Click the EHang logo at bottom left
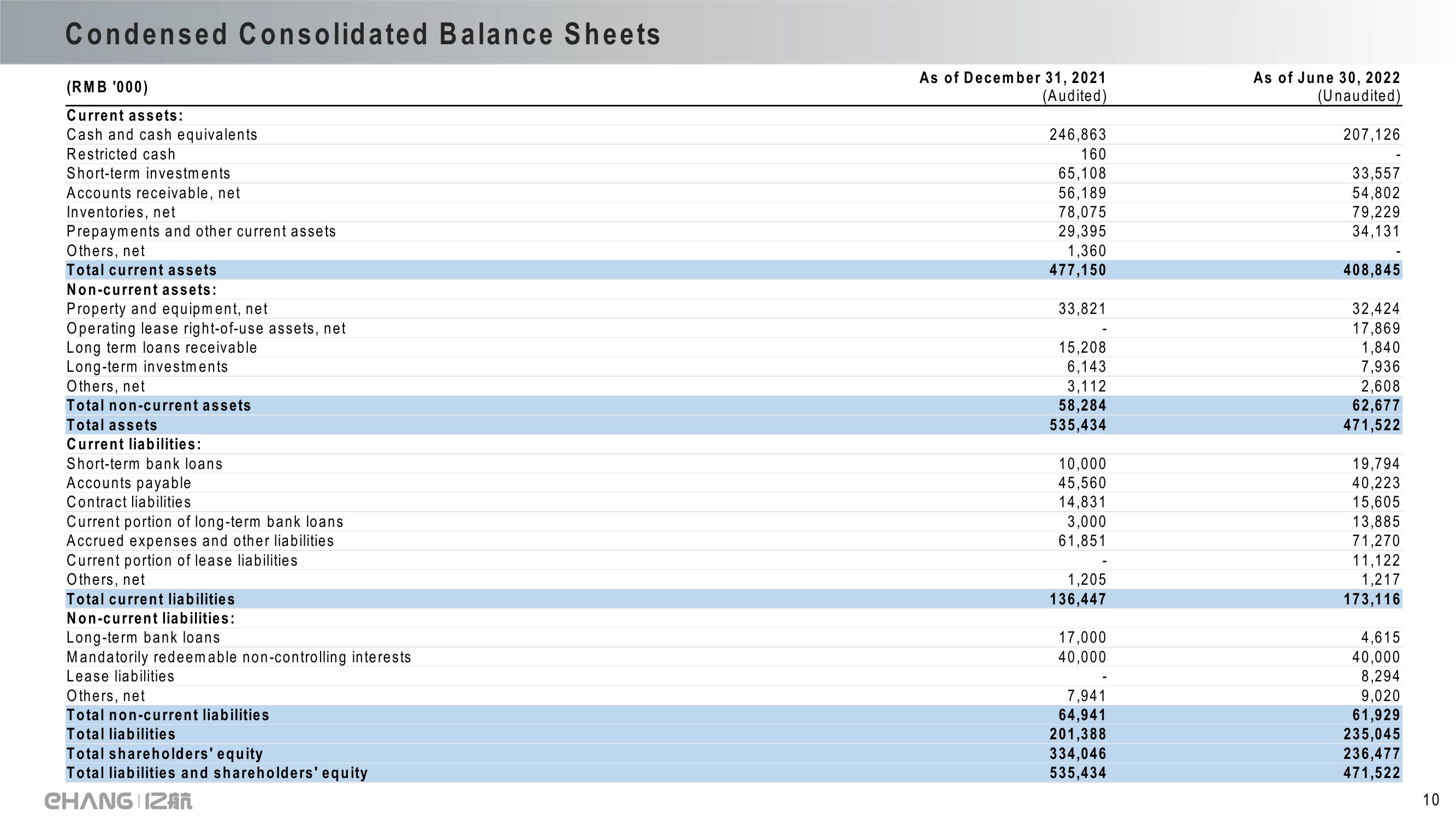This screenshot has height=819, width=1456. point(119,801)
